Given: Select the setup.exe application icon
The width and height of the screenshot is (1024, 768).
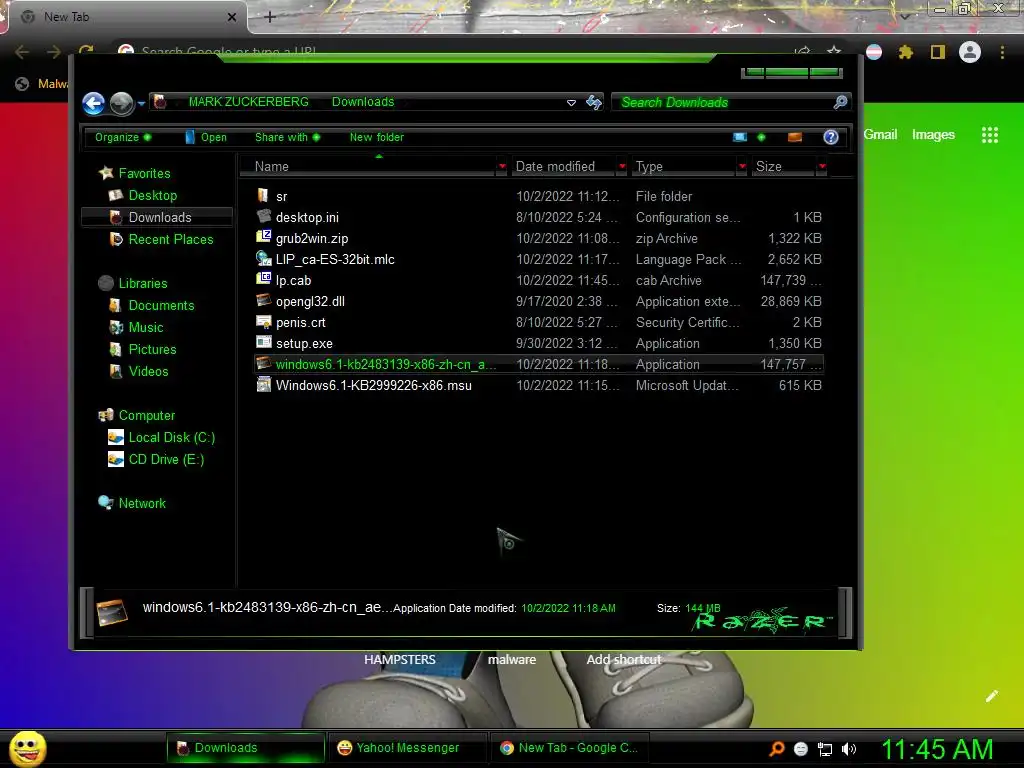Looking at the screenshot, I should pyautogui.click(x=263, y=342).
